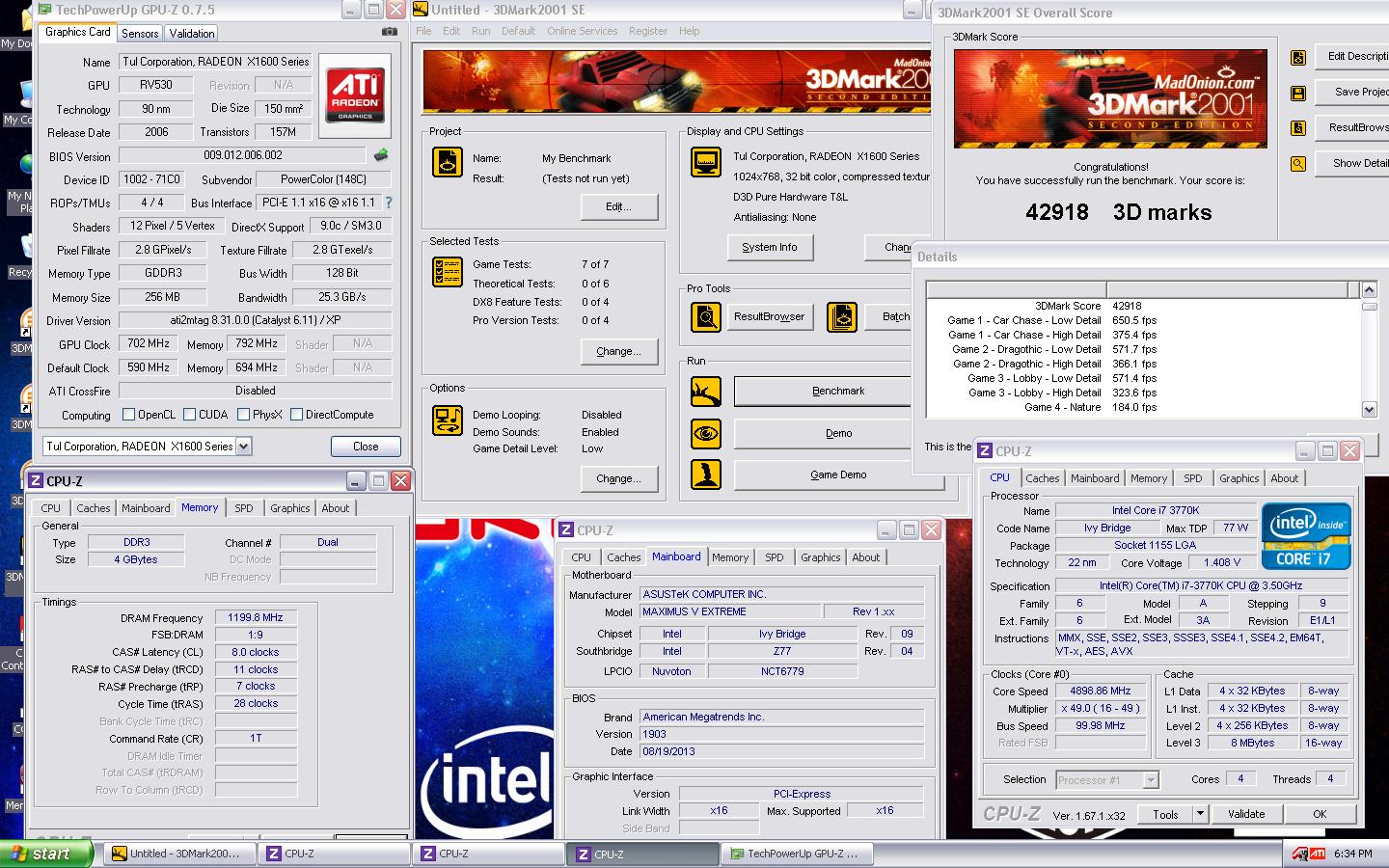Image resolution: width=1389 pixels, height=868 pixels.
Task: Click the Selected Tests checklist icon
Action: pyautogui.click(x=447, y=272)
